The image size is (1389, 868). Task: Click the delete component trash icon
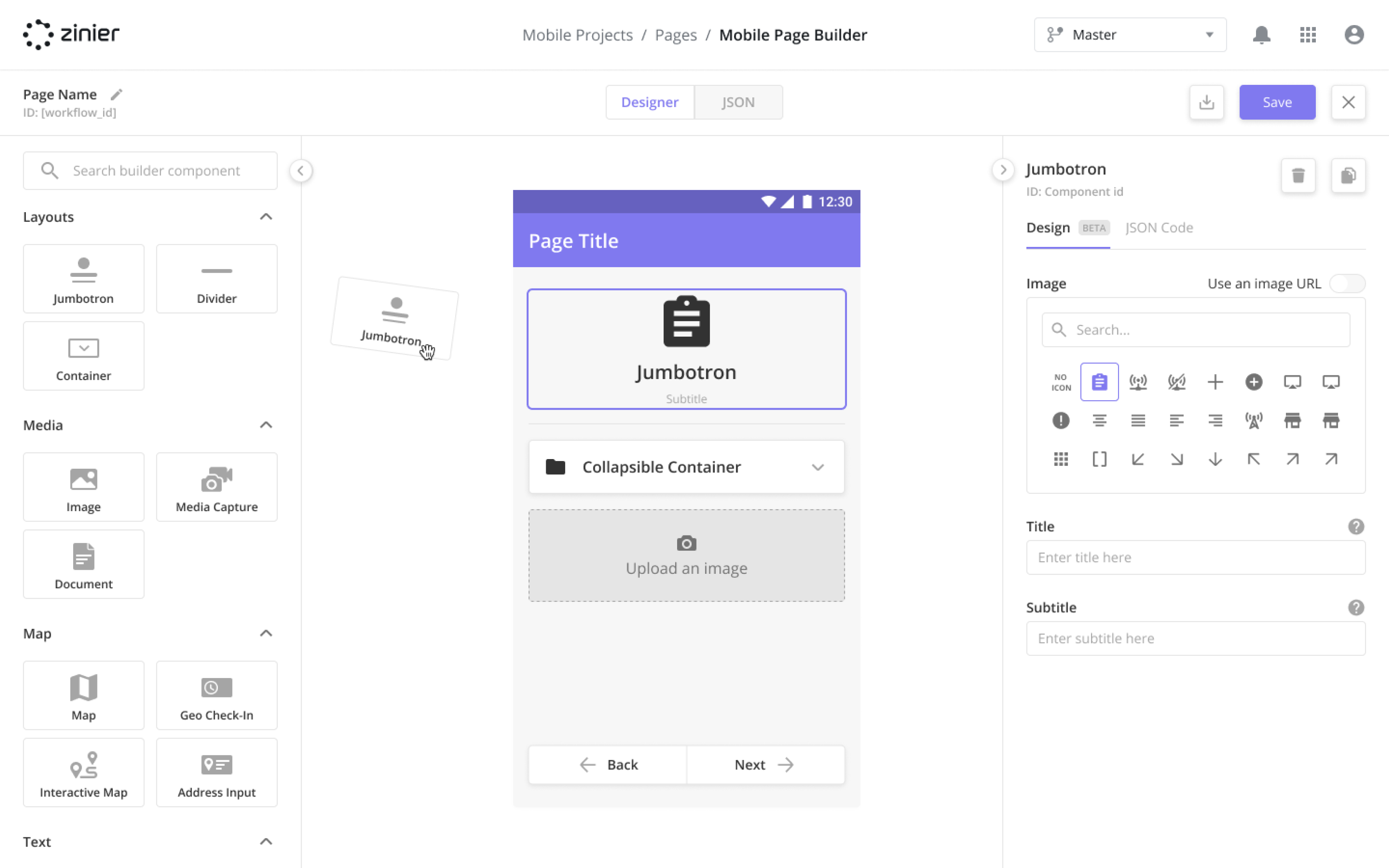pos(1298,176)
